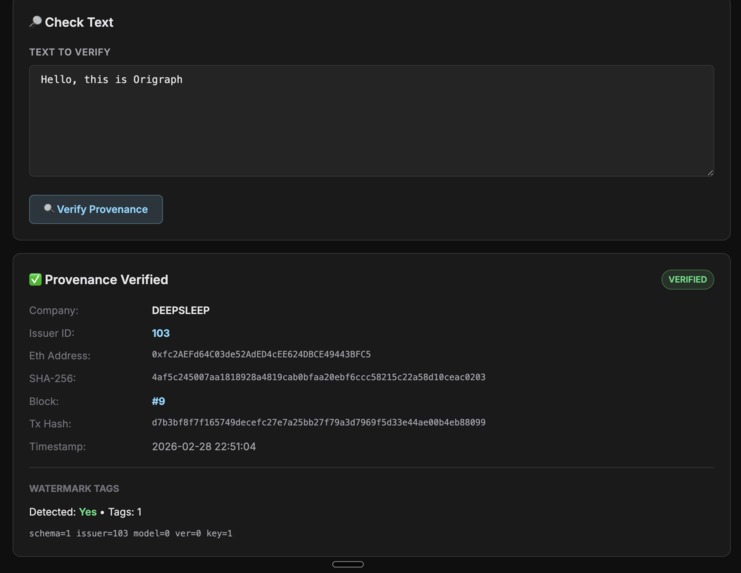Click the Company: field label

point(54,310)
